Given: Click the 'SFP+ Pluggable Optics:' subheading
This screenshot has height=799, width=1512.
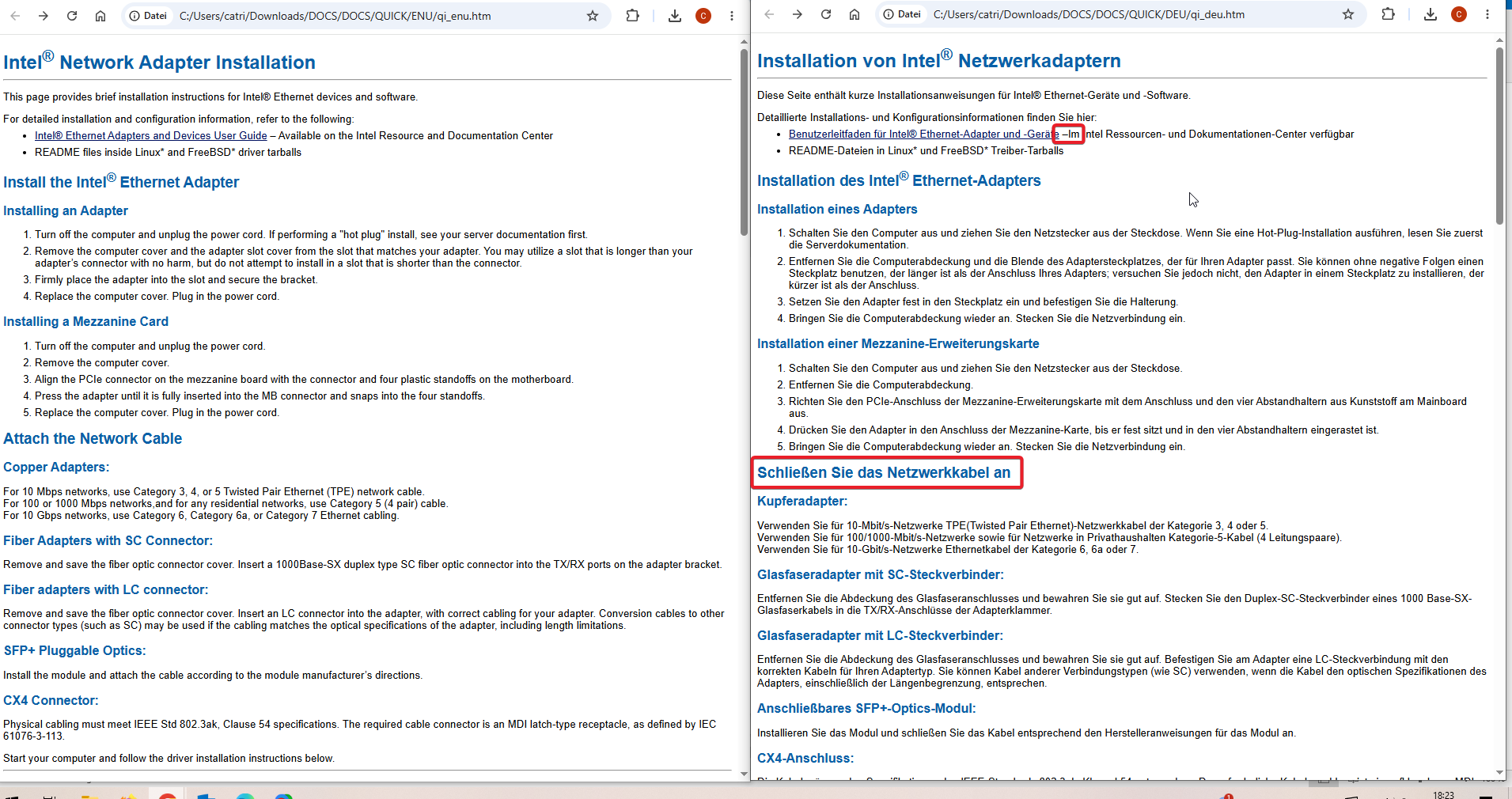Looking at the screenshot, I should pyautogui.click(x=74, y=651).
